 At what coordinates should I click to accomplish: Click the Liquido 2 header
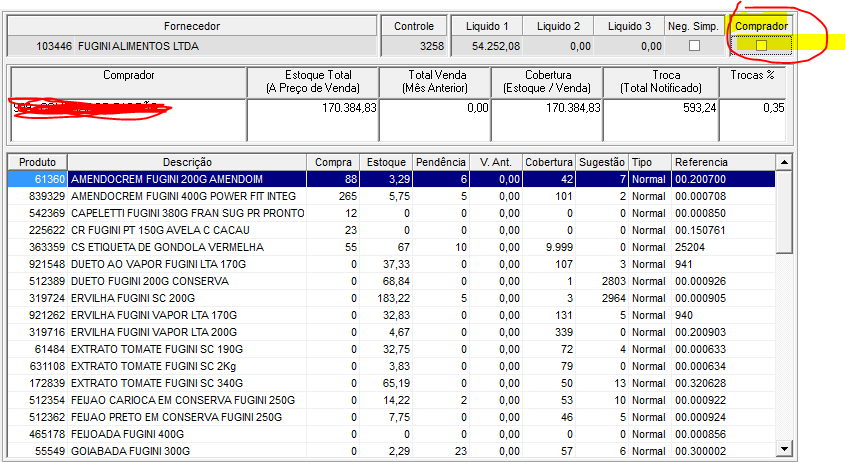558,26
